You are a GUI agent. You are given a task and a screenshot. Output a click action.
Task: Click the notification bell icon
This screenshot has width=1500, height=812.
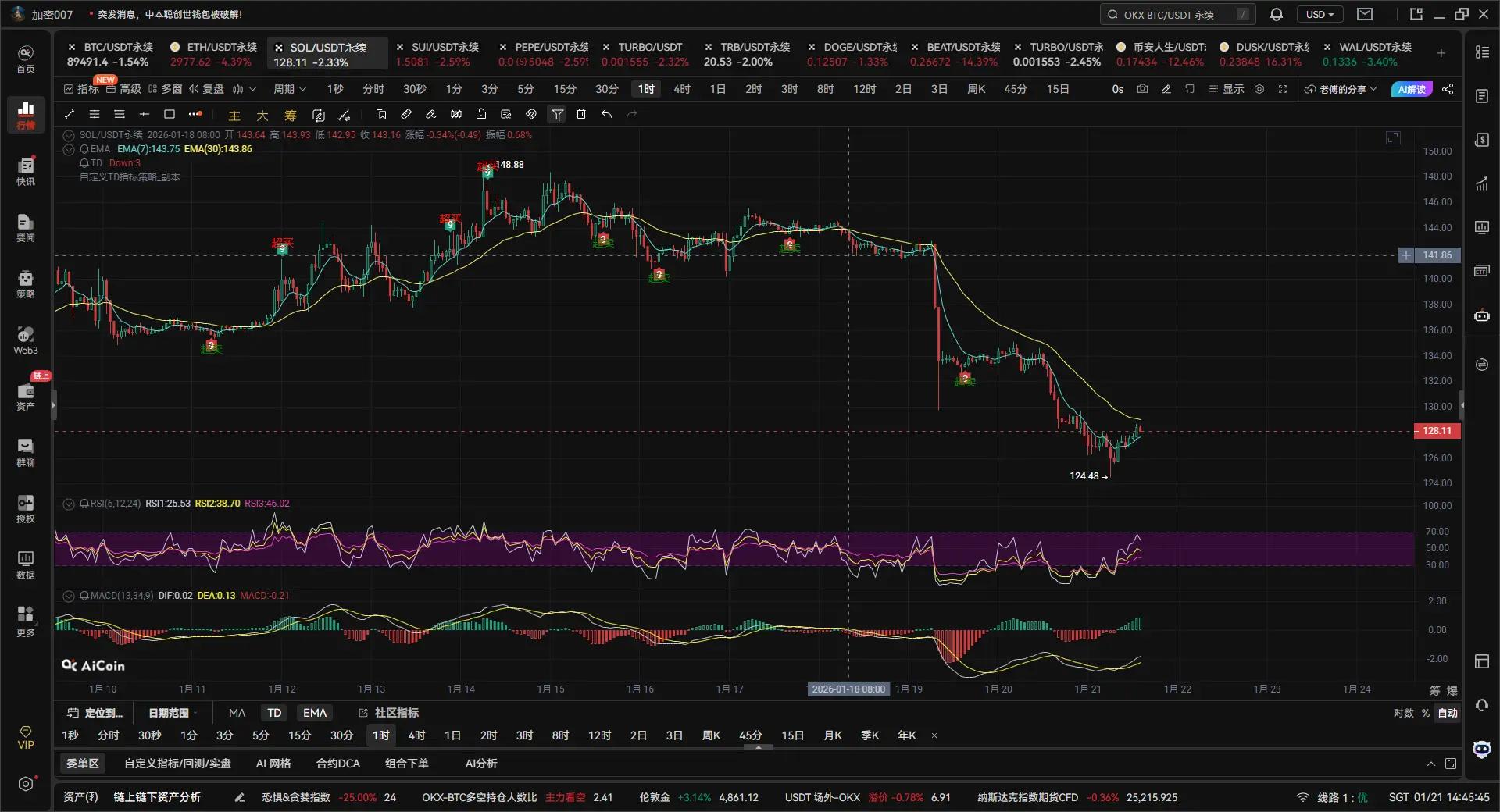1277,14
